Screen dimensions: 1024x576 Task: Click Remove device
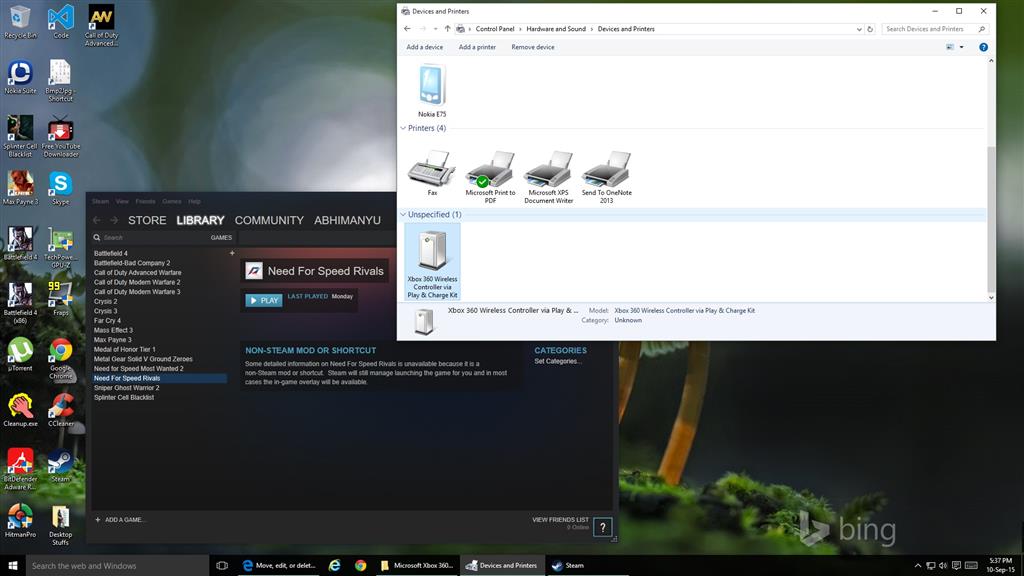pyautogui.click(x=533, y=47)
